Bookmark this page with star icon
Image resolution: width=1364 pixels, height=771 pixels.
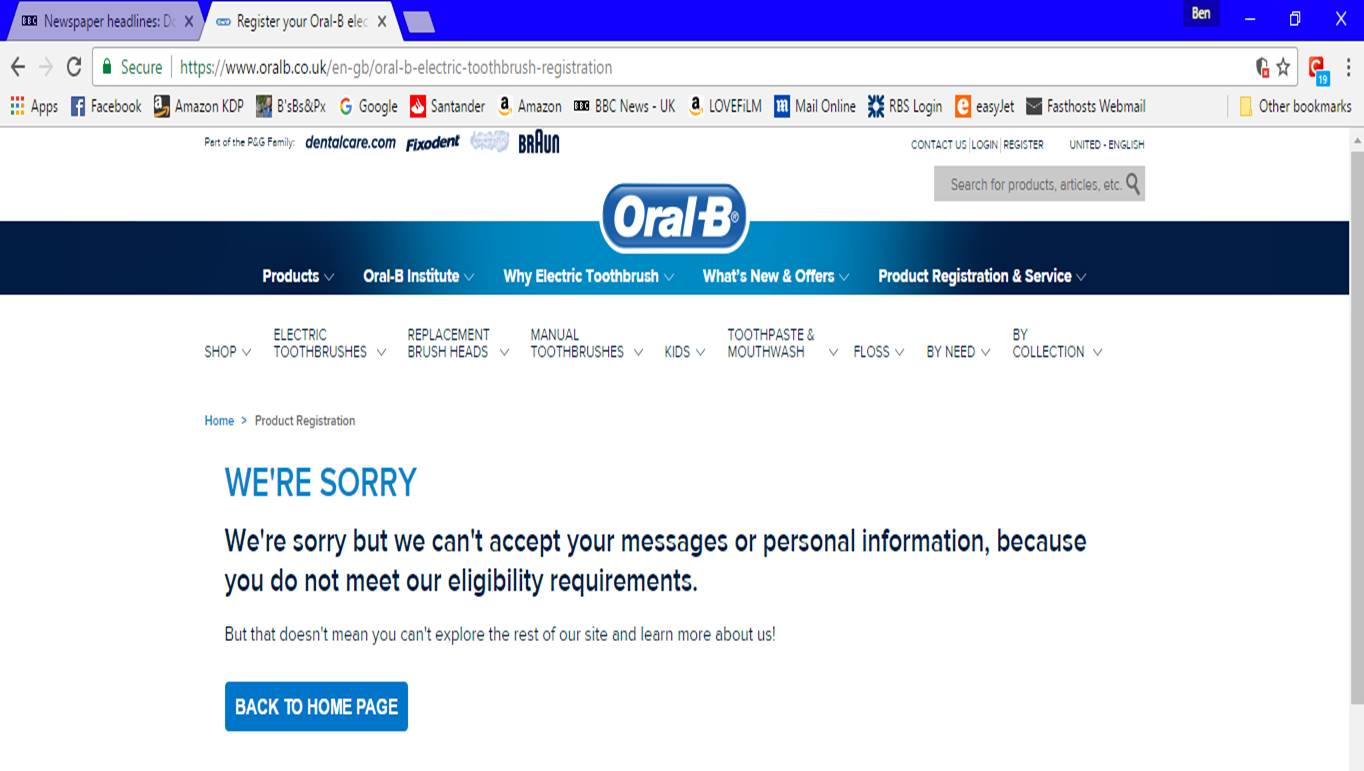click(x=1283, y=67)
